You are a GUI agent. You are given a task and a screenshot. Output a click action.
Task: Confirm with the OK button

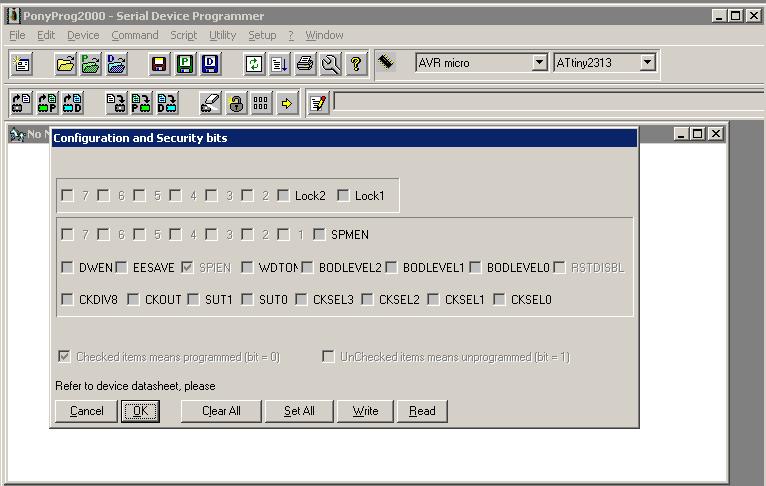coord(140,411)
